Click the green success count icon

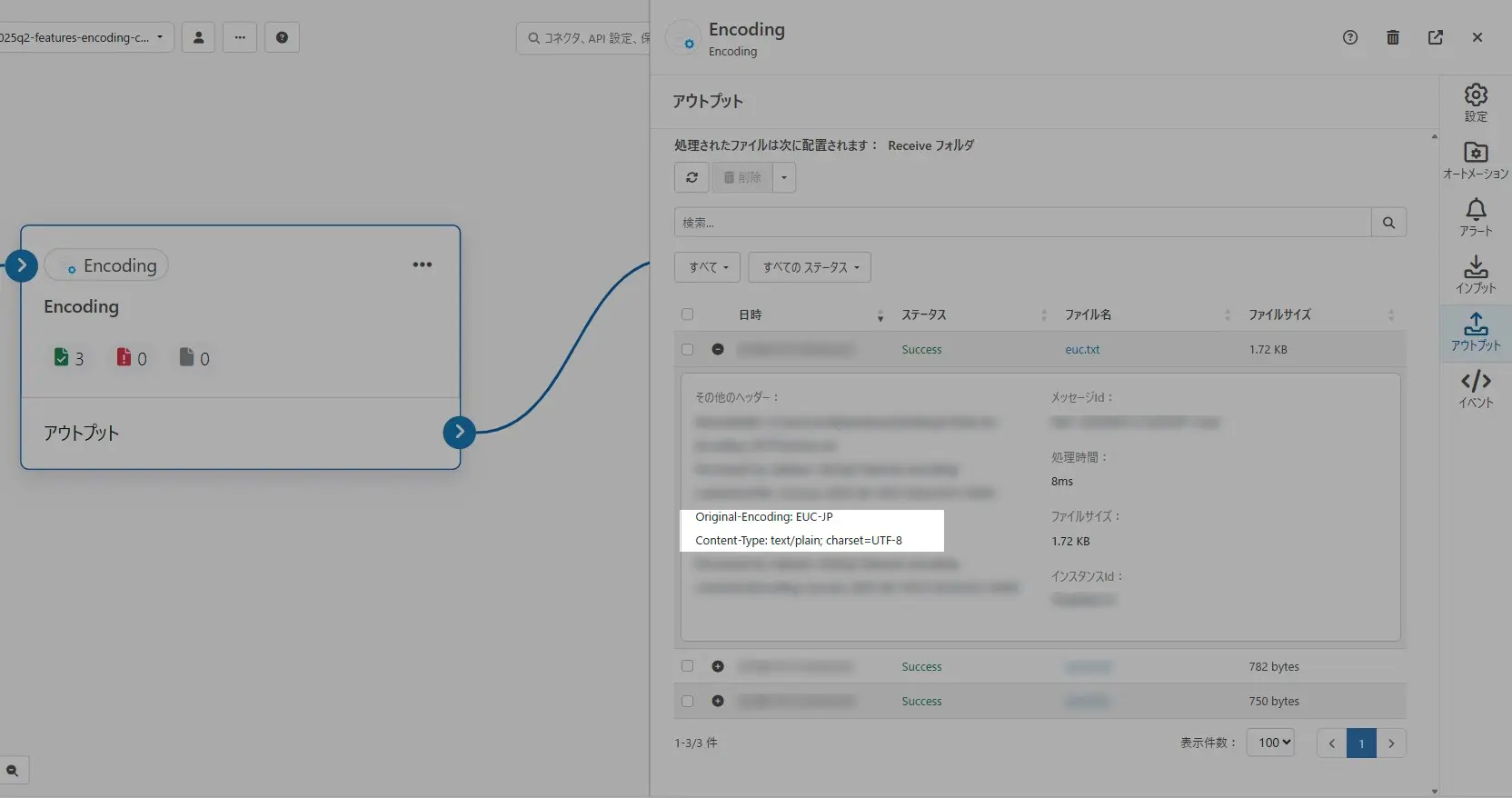coord(61,357)
